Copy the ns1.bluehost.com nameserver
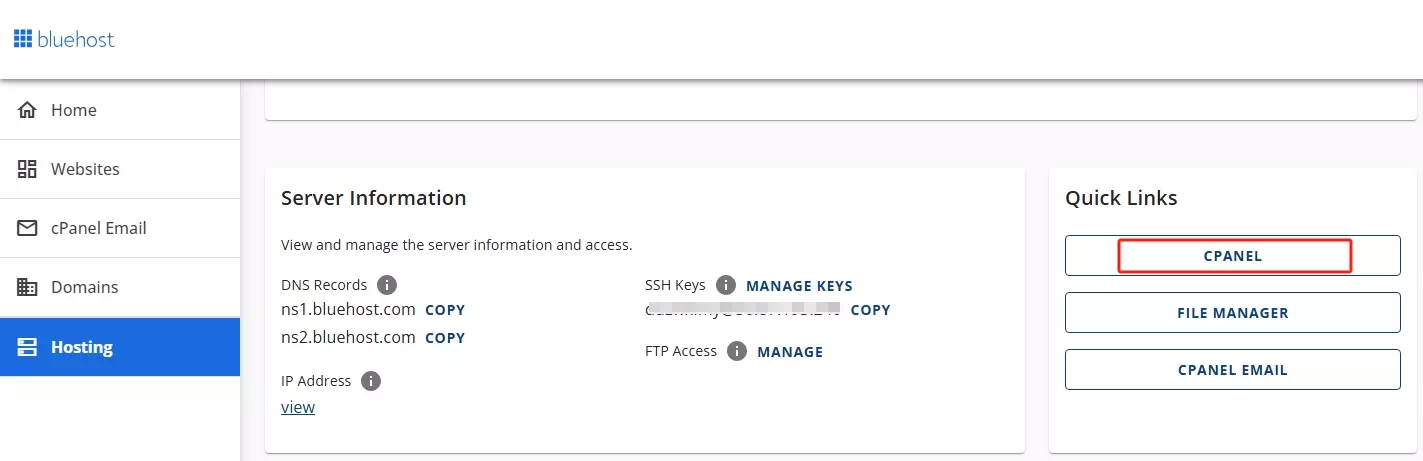 (445, 310)
